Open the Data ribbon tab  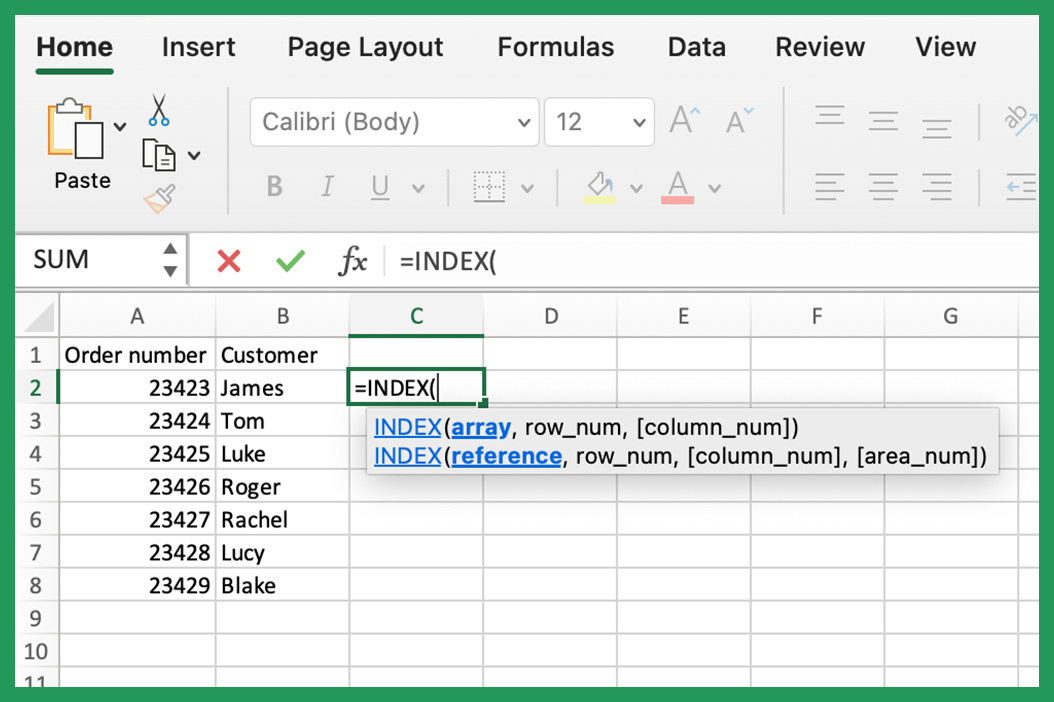click(696, 47)
